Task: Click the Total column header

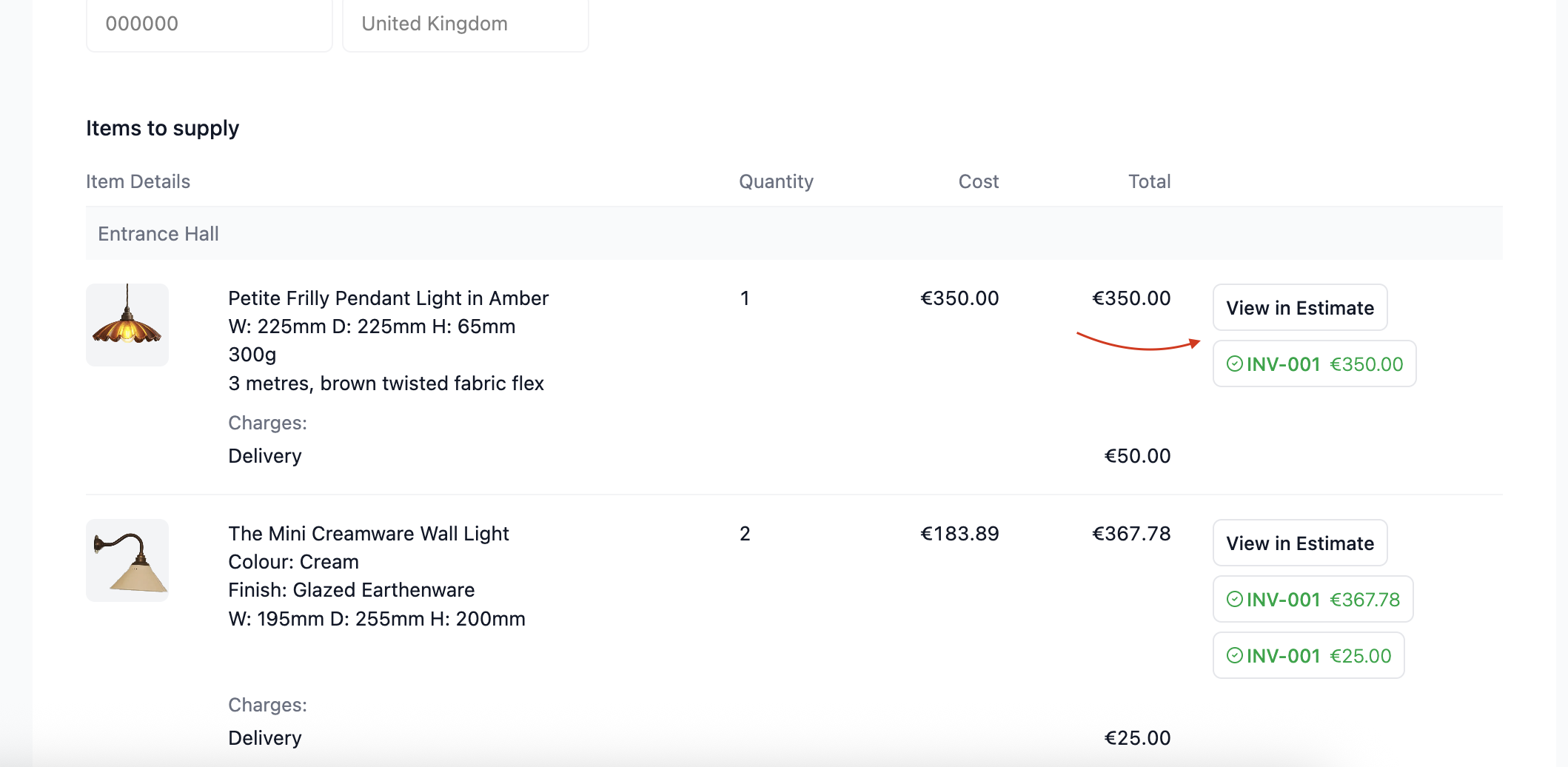Action: pyautogui.click(x=1149, y=181)
